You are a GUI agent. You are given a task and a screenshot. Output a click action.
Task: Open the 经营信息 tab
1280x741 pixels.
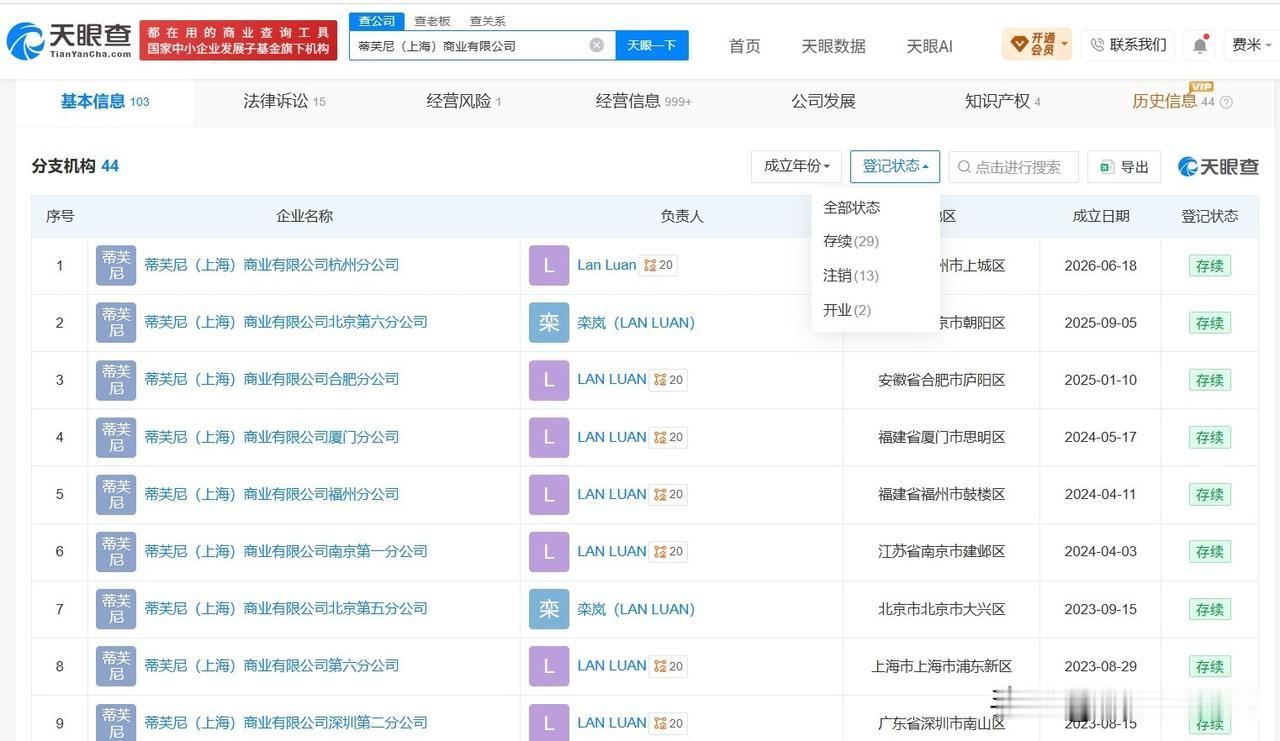tap(643, 101)
